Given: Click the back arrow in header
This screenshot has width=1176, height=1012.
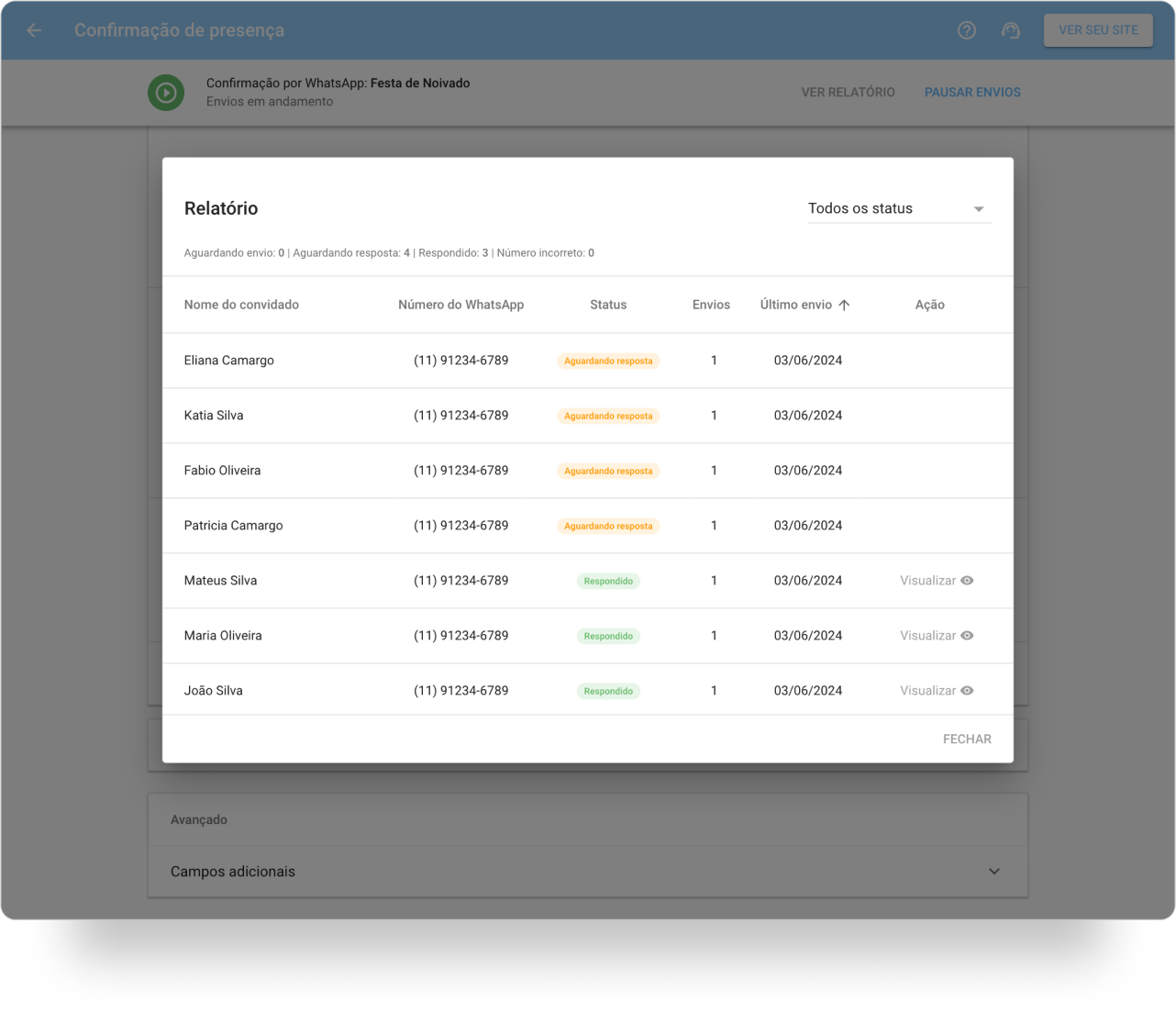Looking at the screenshot, I should [35, 30].
